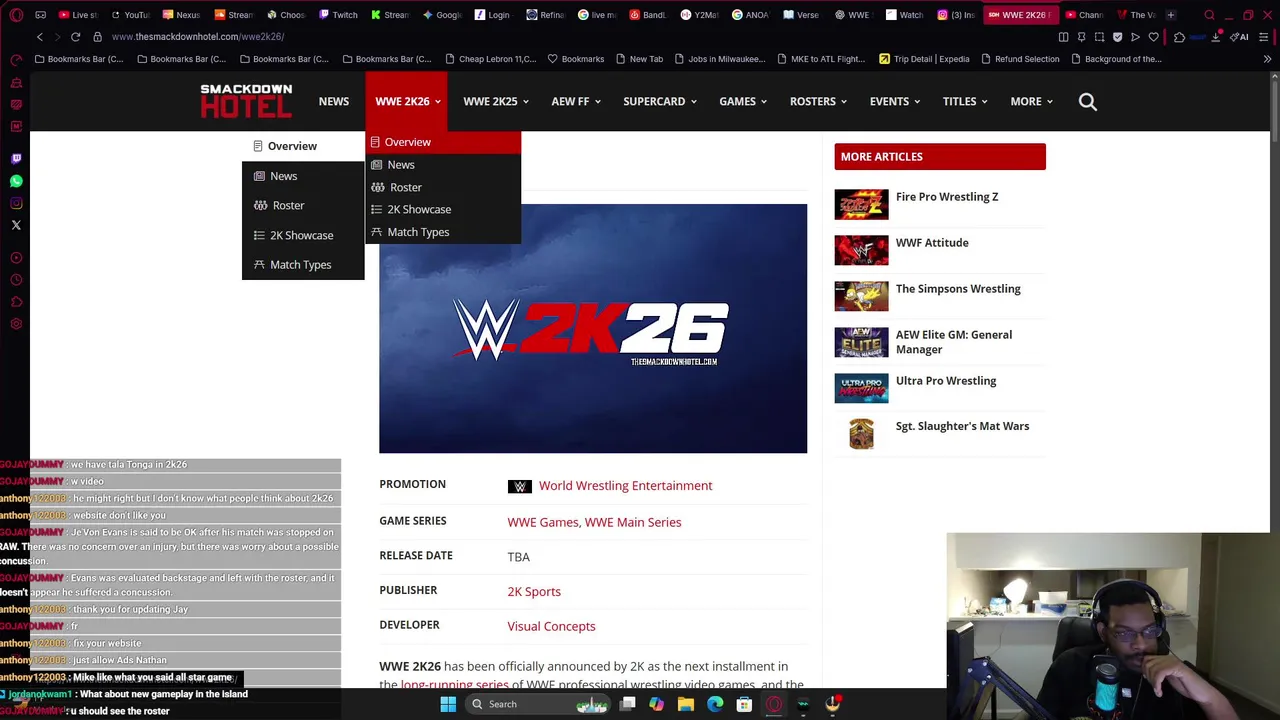Expand the WWE 2K25 nav dropdown
Viewport: 1280px width, 720px height.
[x=496, y=101]
